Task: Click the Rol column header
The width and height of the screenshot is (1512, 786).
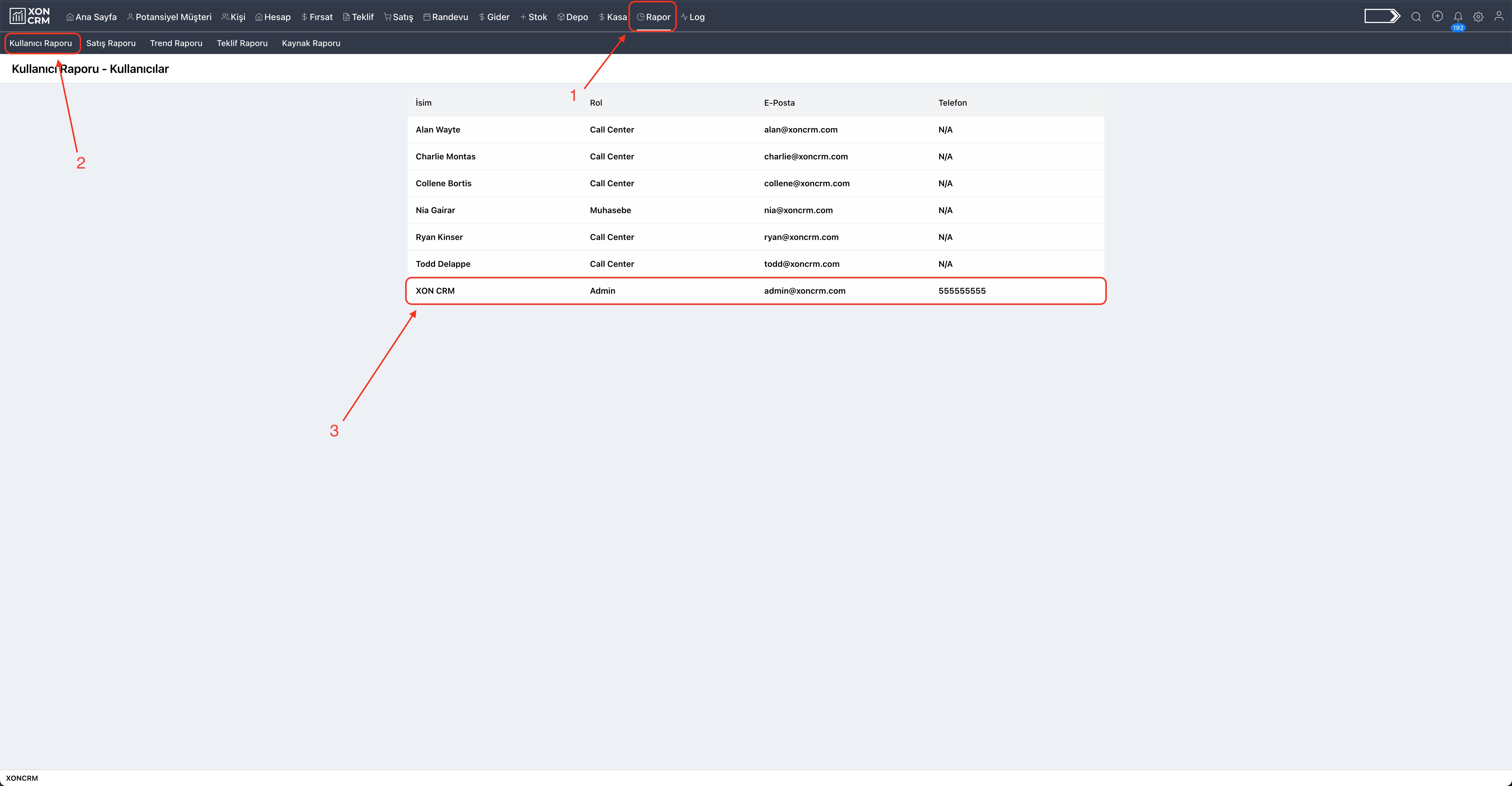Action: (596, 103)
